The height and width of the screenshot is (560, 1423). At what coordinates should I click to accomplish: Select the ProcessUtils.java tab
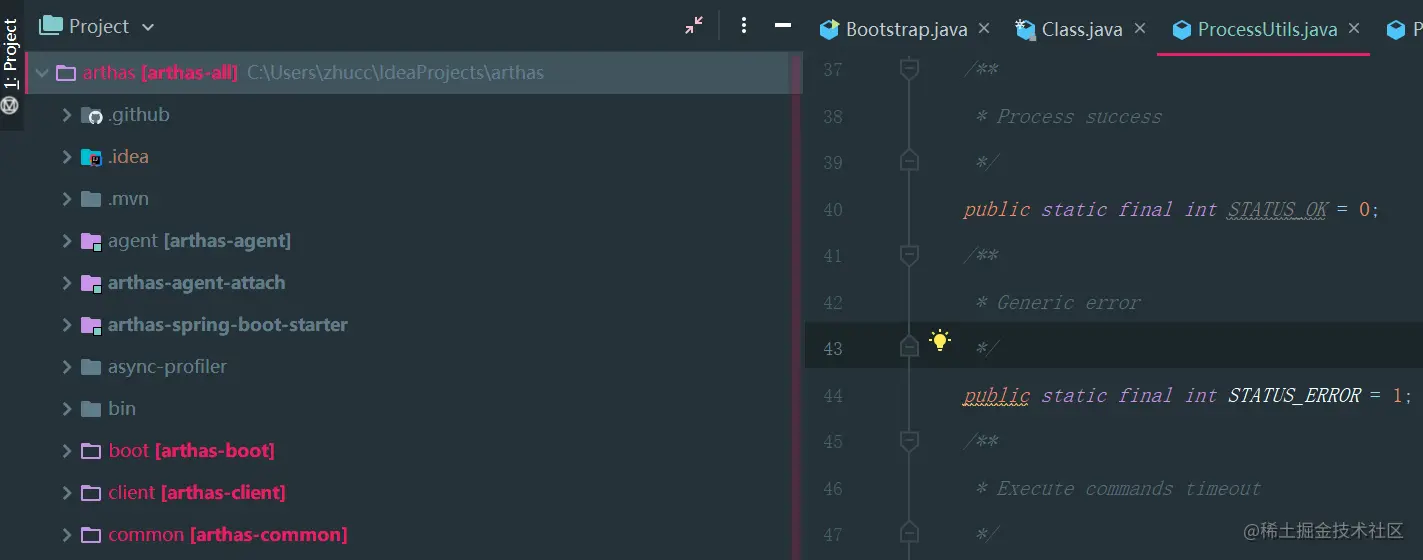coord(1267,29)
